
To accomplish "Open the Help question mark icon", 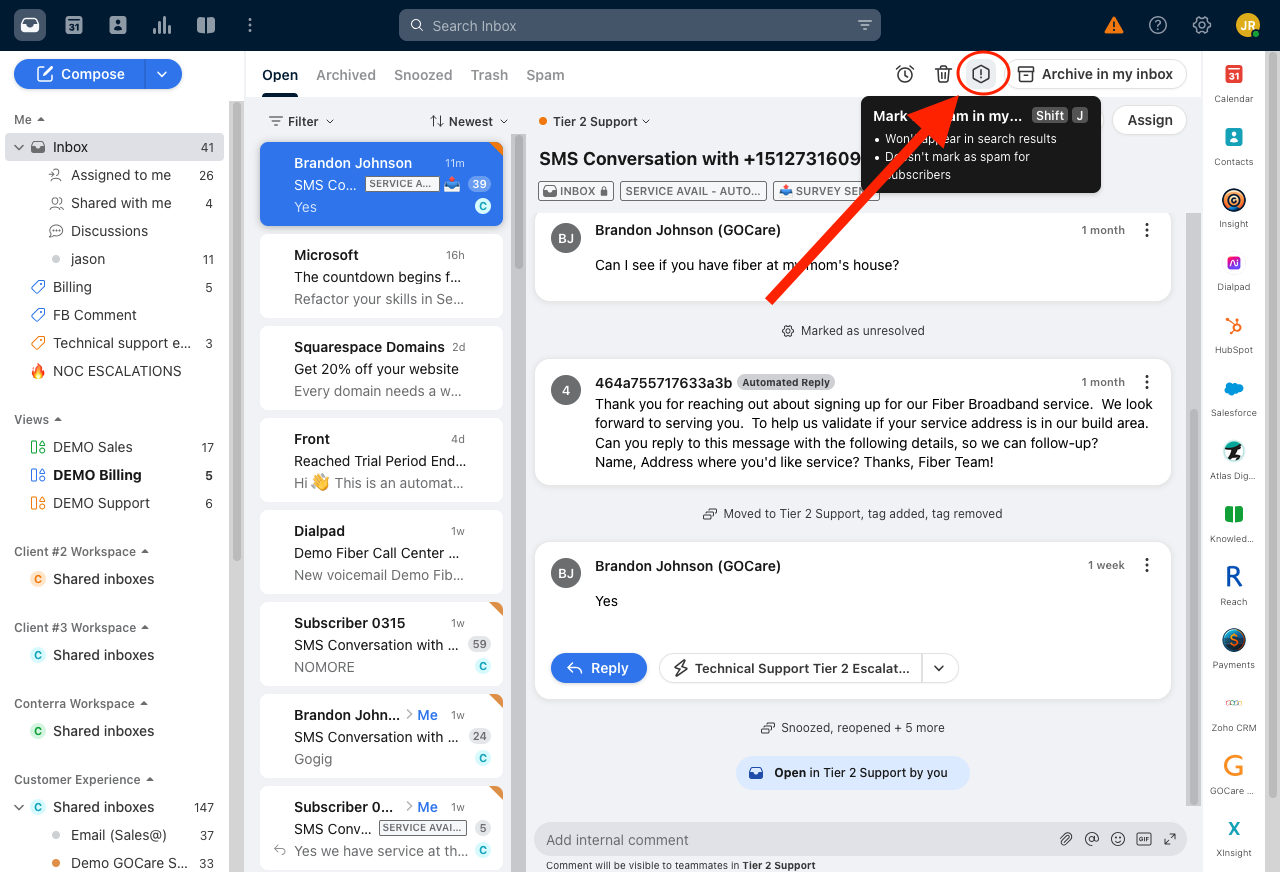I will tap(1158, 25).
